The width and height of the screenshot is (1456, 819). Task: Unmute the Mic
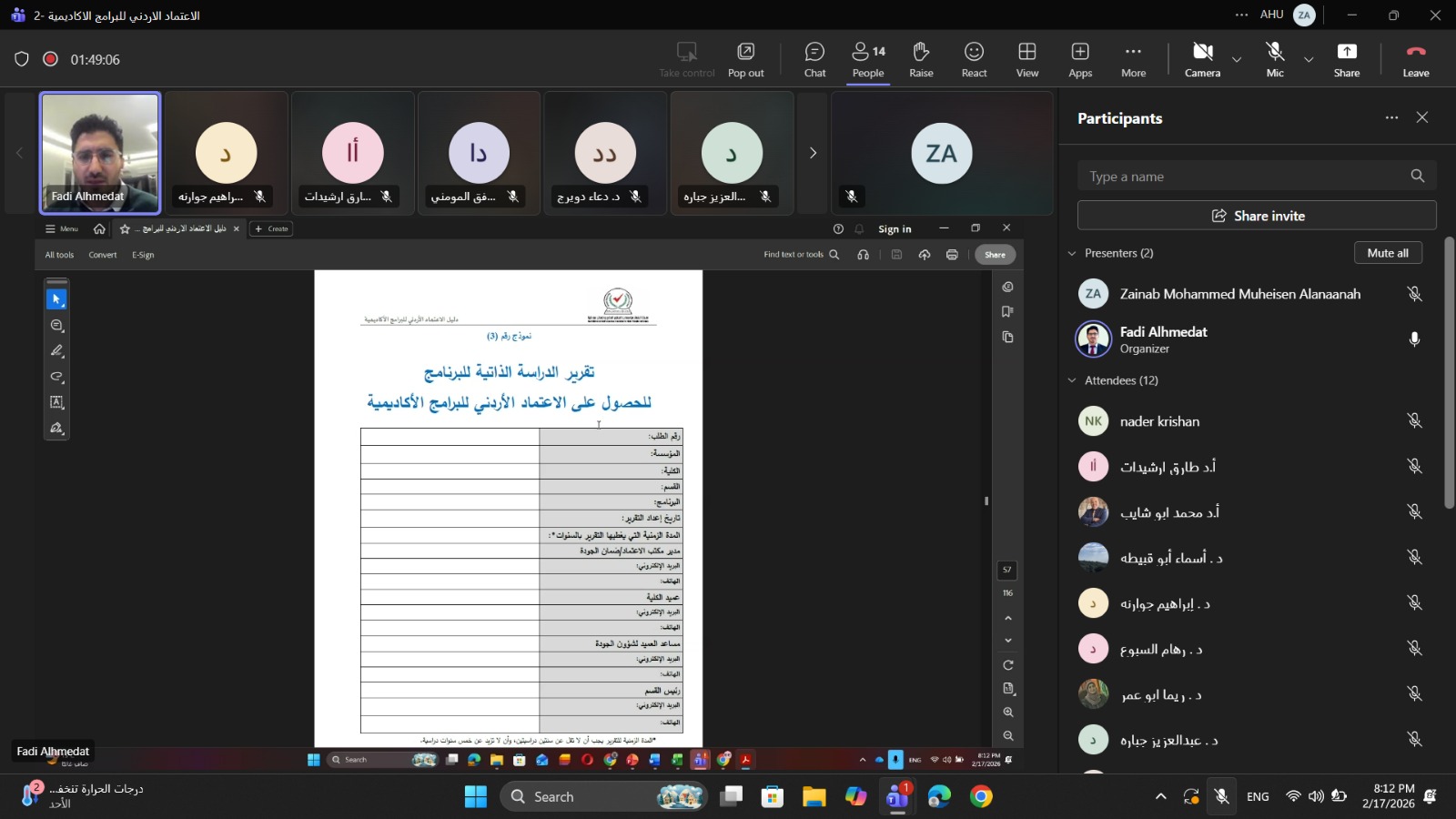tap(1275, 59)
